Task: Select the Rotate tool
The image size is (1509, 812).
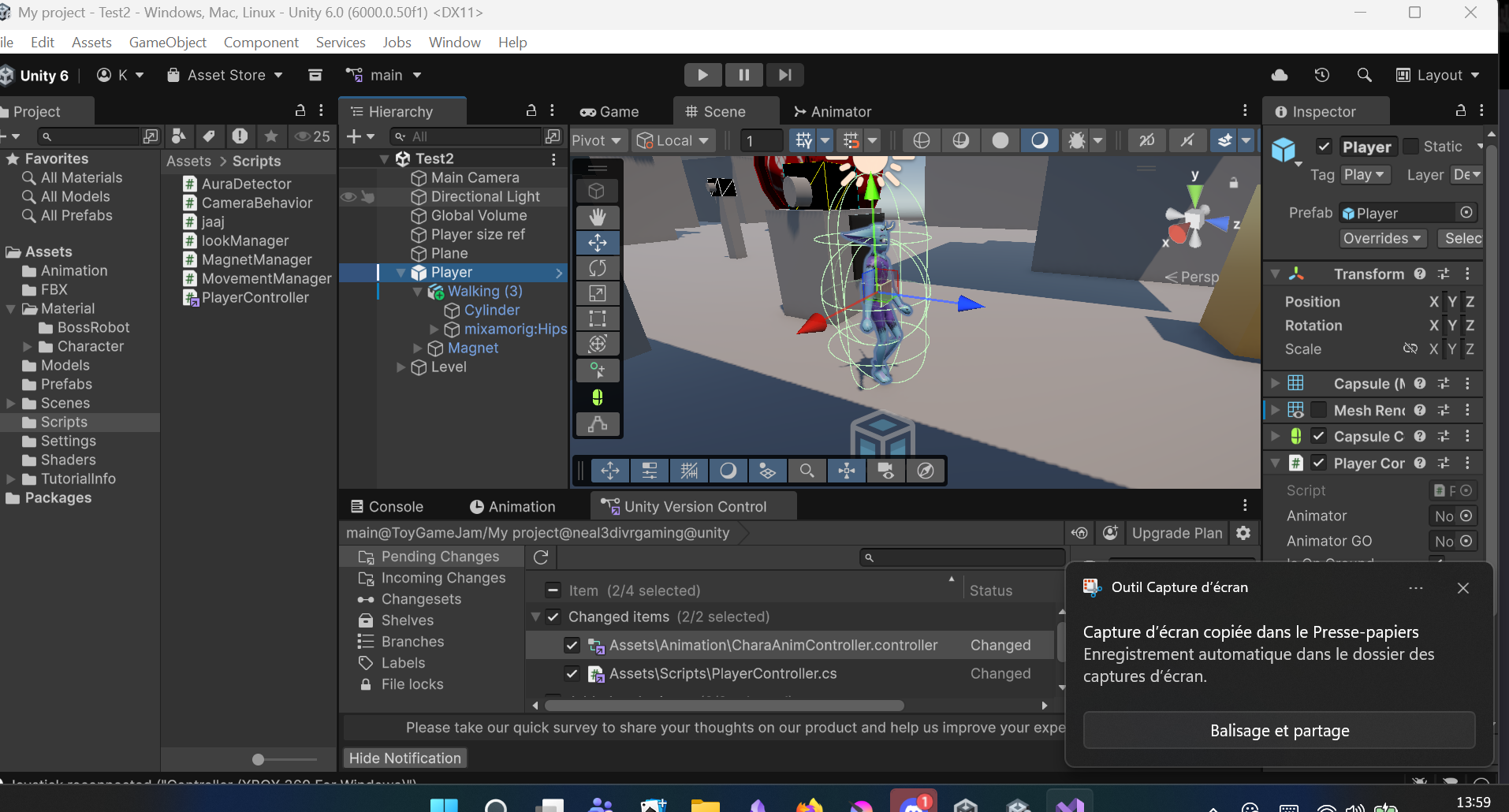Action: (x=598, y=268)
